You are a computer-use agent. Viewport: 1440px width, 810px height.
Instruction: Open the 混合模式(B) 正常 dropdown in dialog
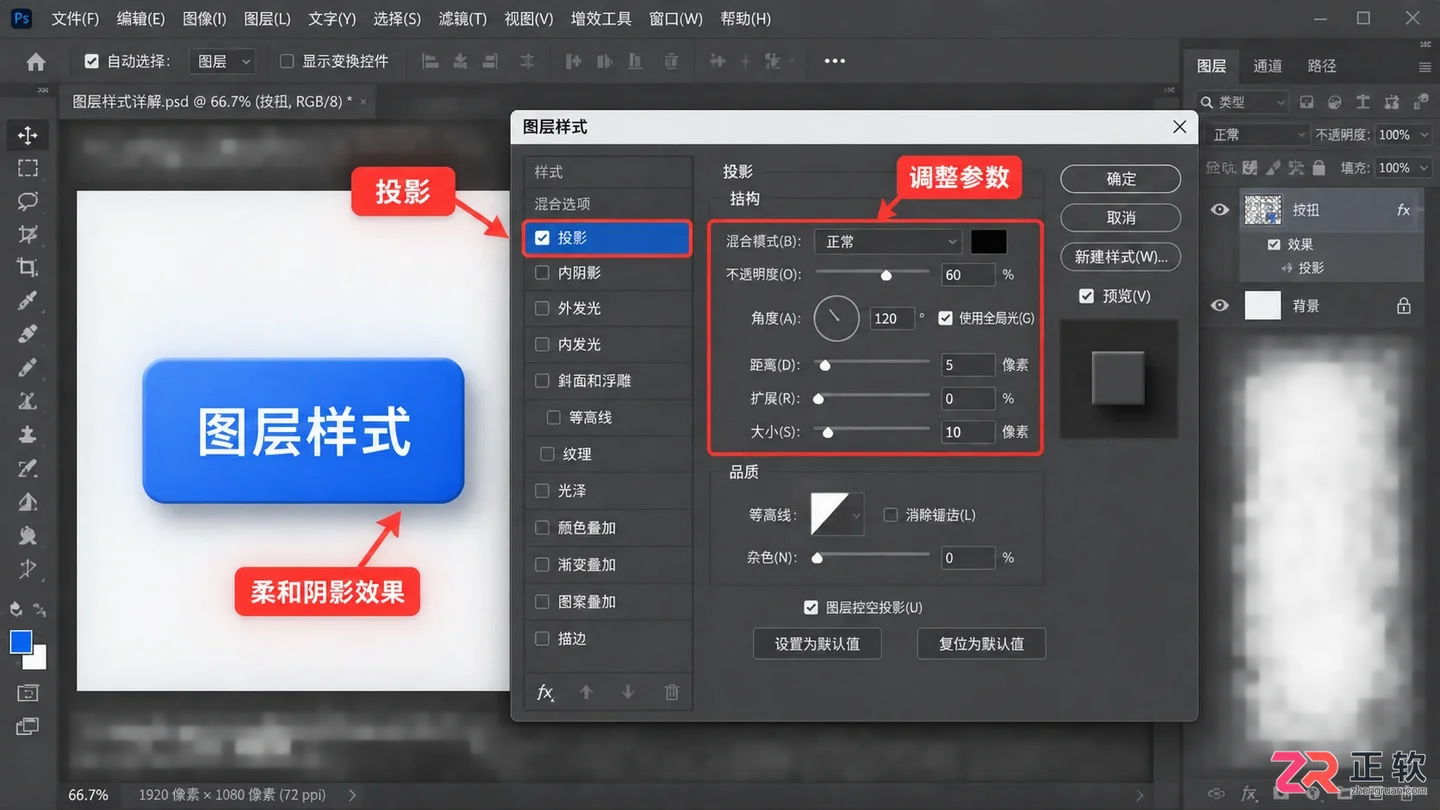888,242
